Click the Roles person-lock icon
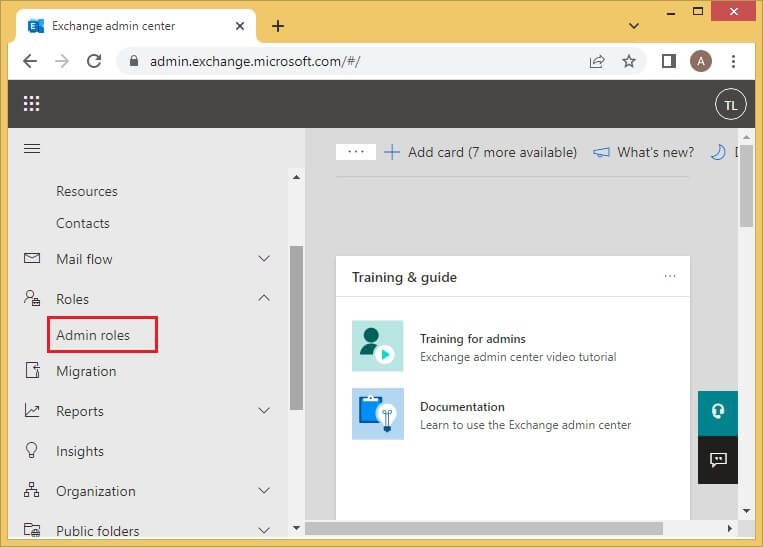The width and height of the screenshot is (763, 547). [32, 298]
